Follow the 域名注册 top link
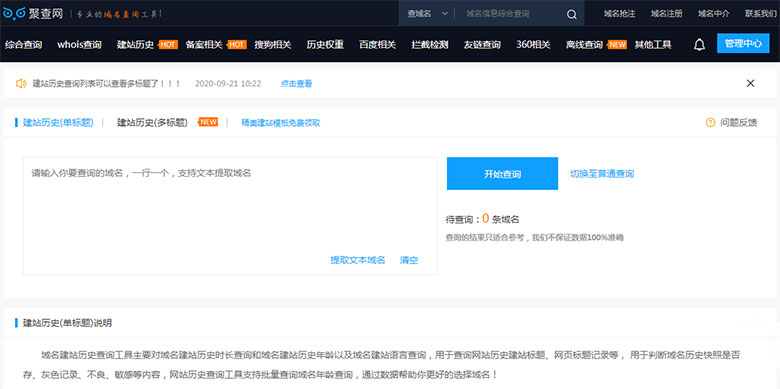The image size is (780, 389). pyautogui.click(x=667, y=14)
